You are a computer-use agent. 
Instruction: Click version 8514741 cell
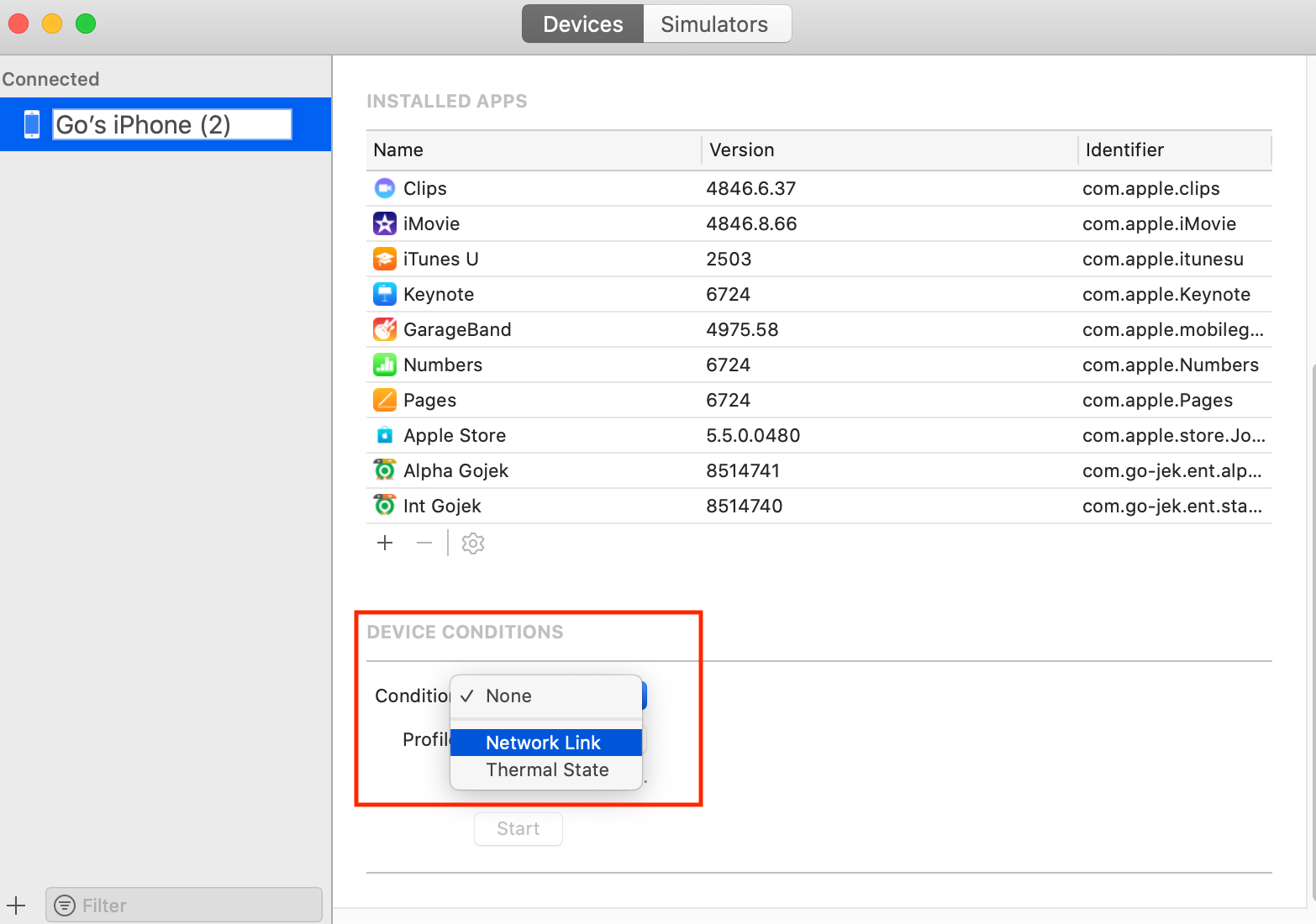tap(743, 470)
